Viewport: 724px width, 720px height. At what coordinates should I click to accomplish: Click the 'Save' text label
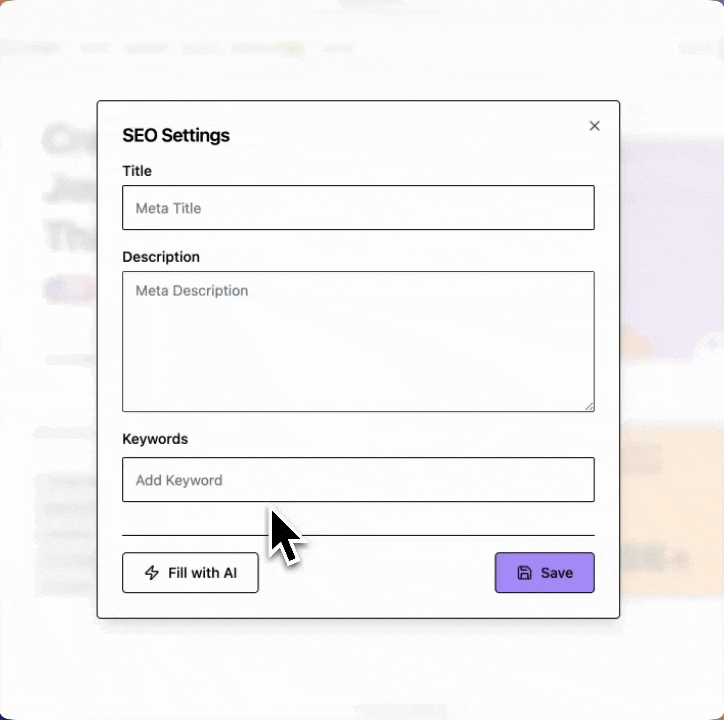(x=557, y=573)
